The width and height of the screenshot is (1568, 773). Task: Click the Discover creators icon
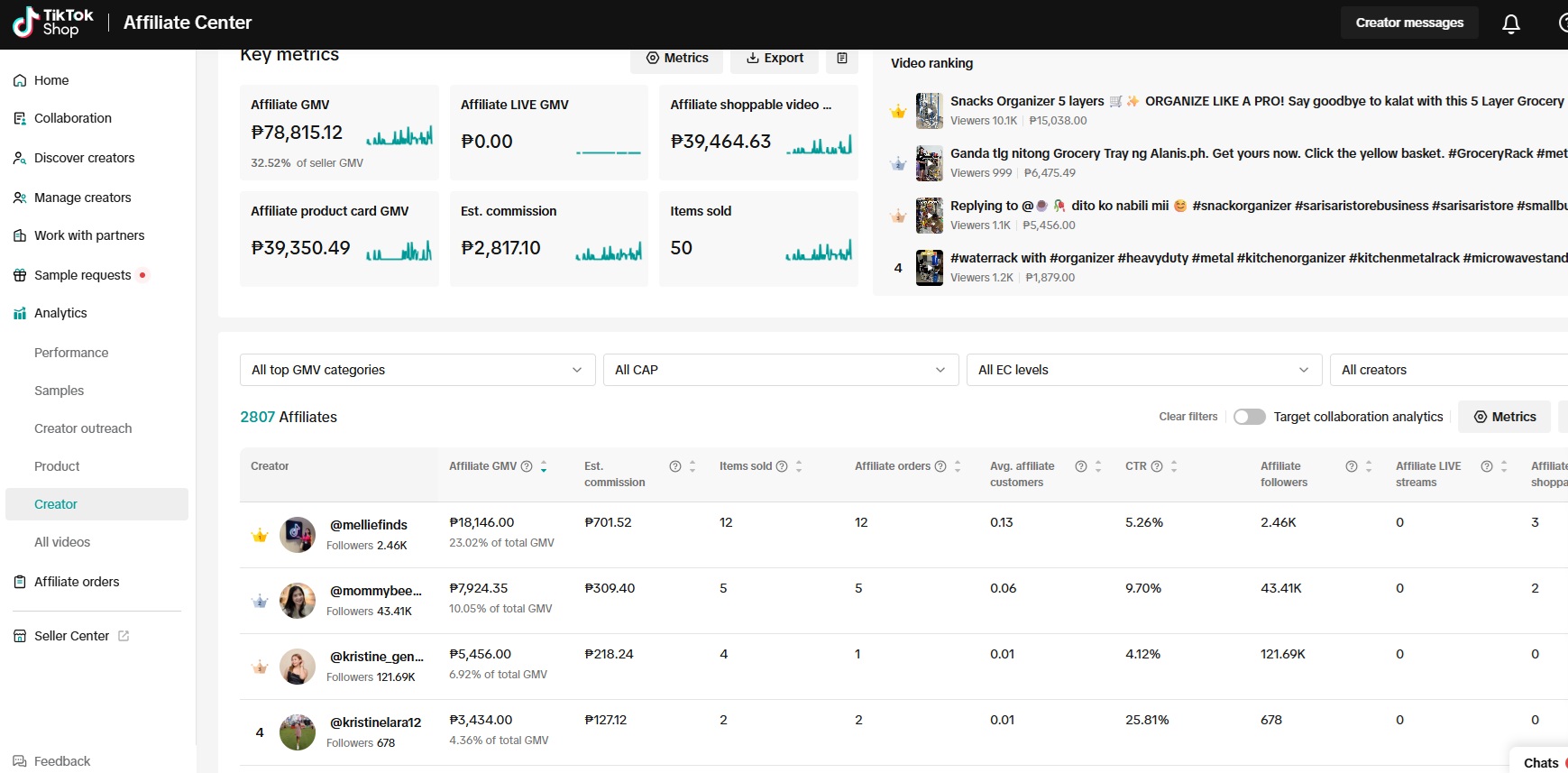(20, 158)
